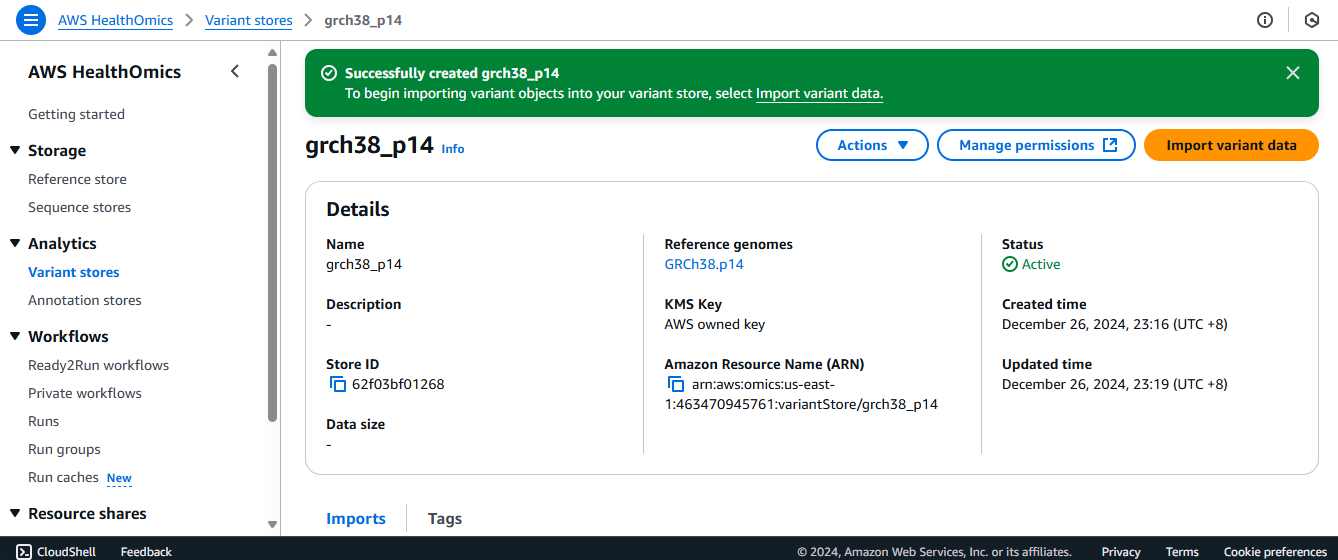Click the CloudShell terminal icon

click(23, 551)
